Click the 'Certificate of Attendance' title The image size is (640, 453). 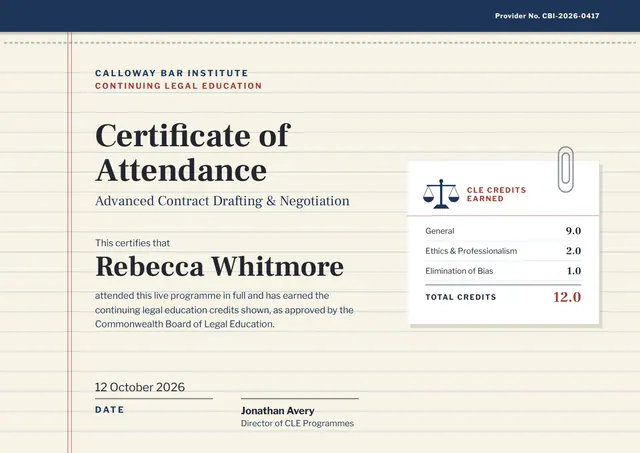193,153
